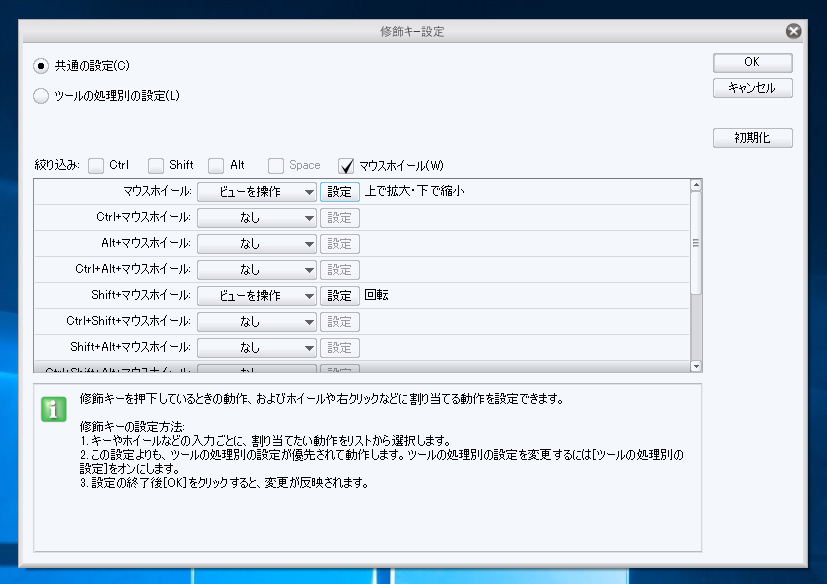This screenshot has height=584, width=827.
Task: Click 設定 button for Ctrl+マウスホイール row
Action: (x=340, y=218)
